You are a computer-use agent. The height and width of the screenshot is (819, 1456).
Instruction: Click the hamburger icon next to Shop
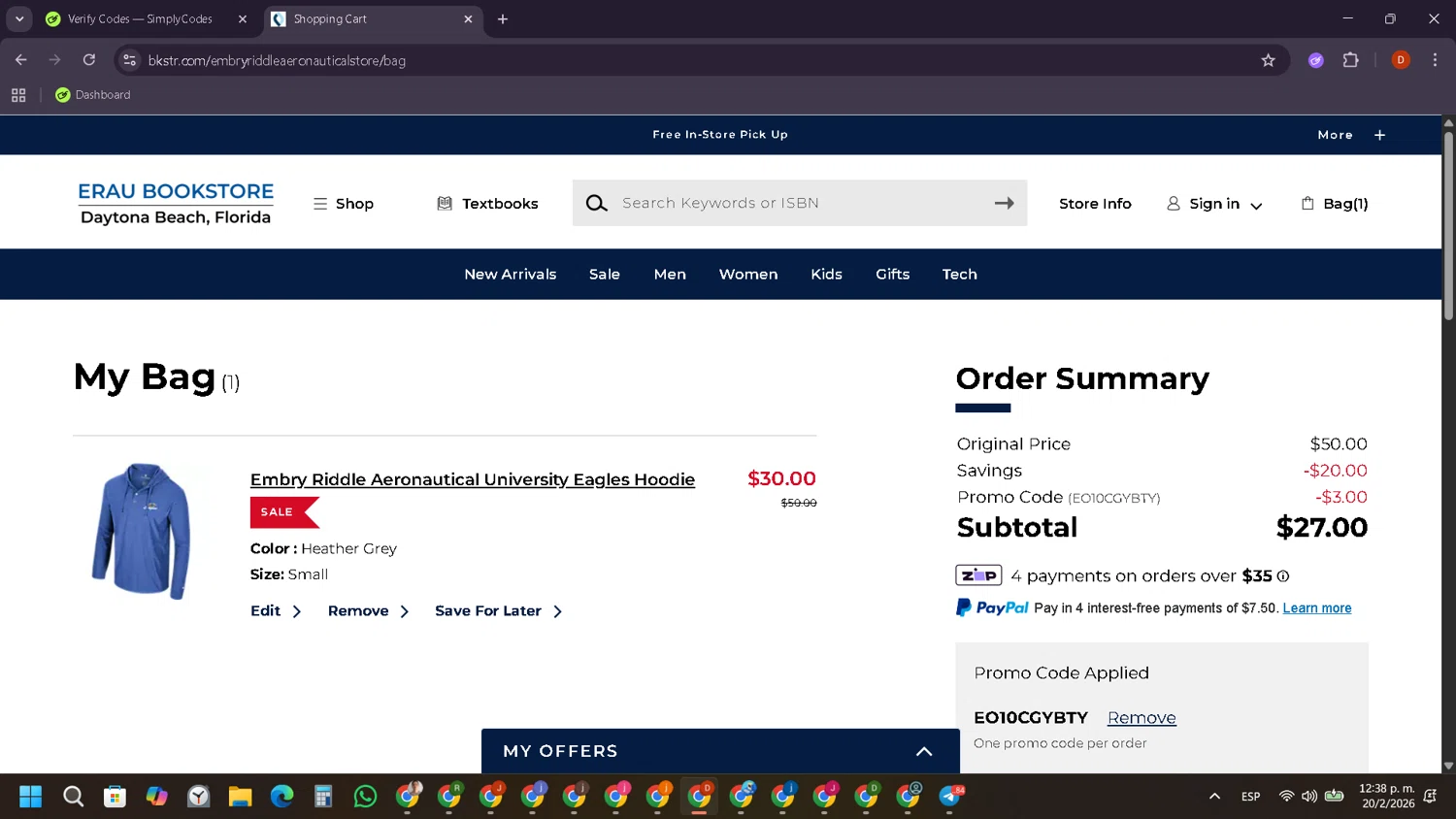point(319,204)
